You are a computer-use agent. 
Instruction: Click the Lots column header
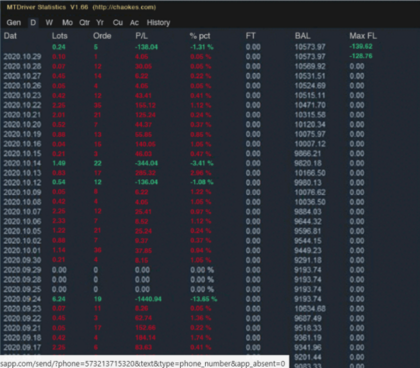click(60, 36)
